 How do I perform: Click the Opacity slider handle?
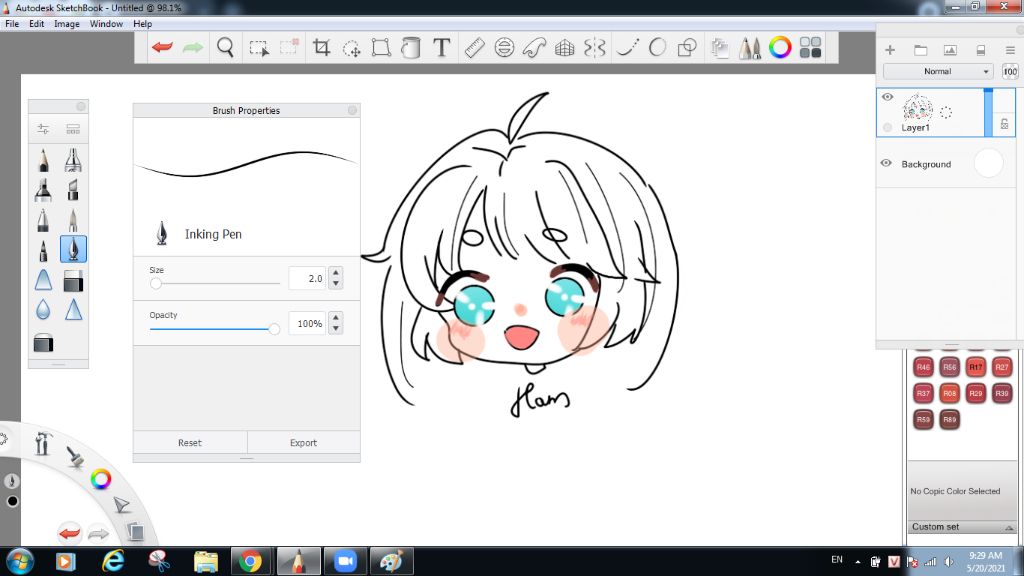274,329
